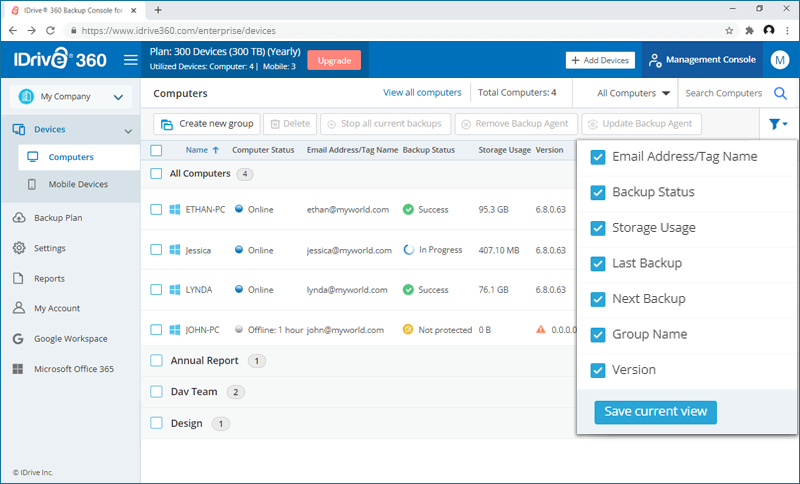Open the hamburger menu next to IDrive 360 logo
The image size is (800, 484).
click(x=131, y=60)
